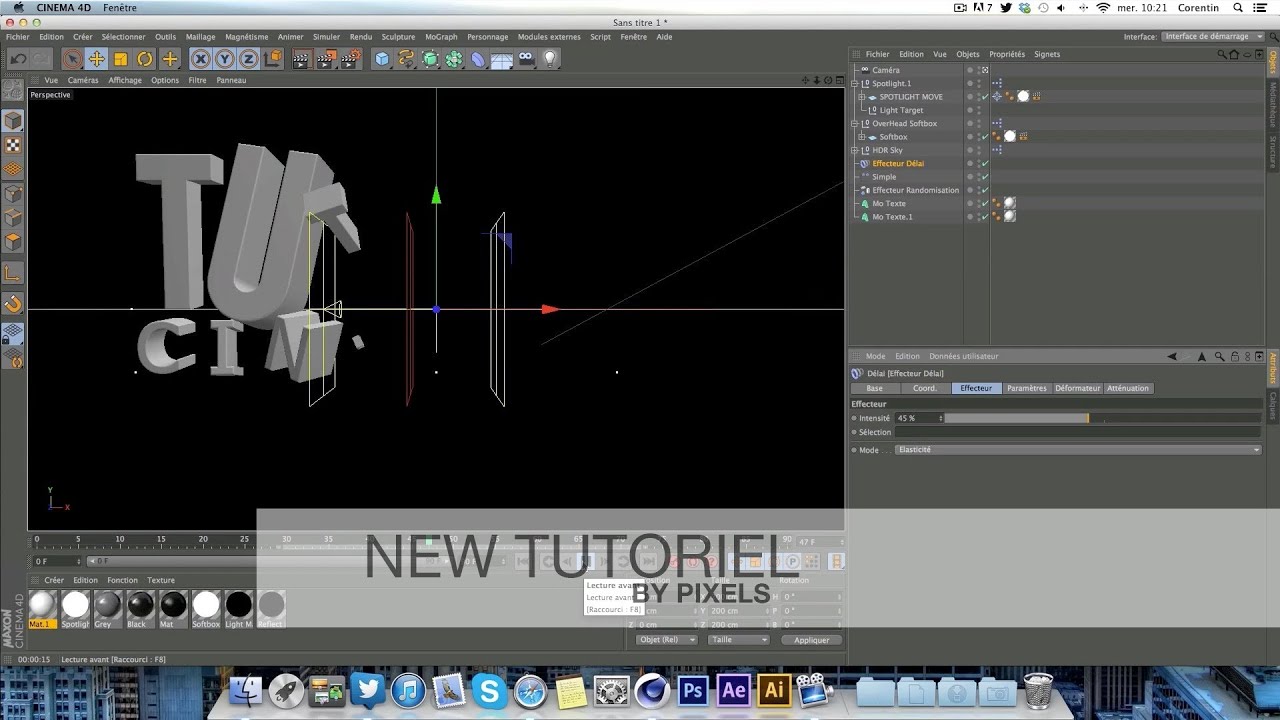Collapse the OverHead Softbox group

(854, 124)
